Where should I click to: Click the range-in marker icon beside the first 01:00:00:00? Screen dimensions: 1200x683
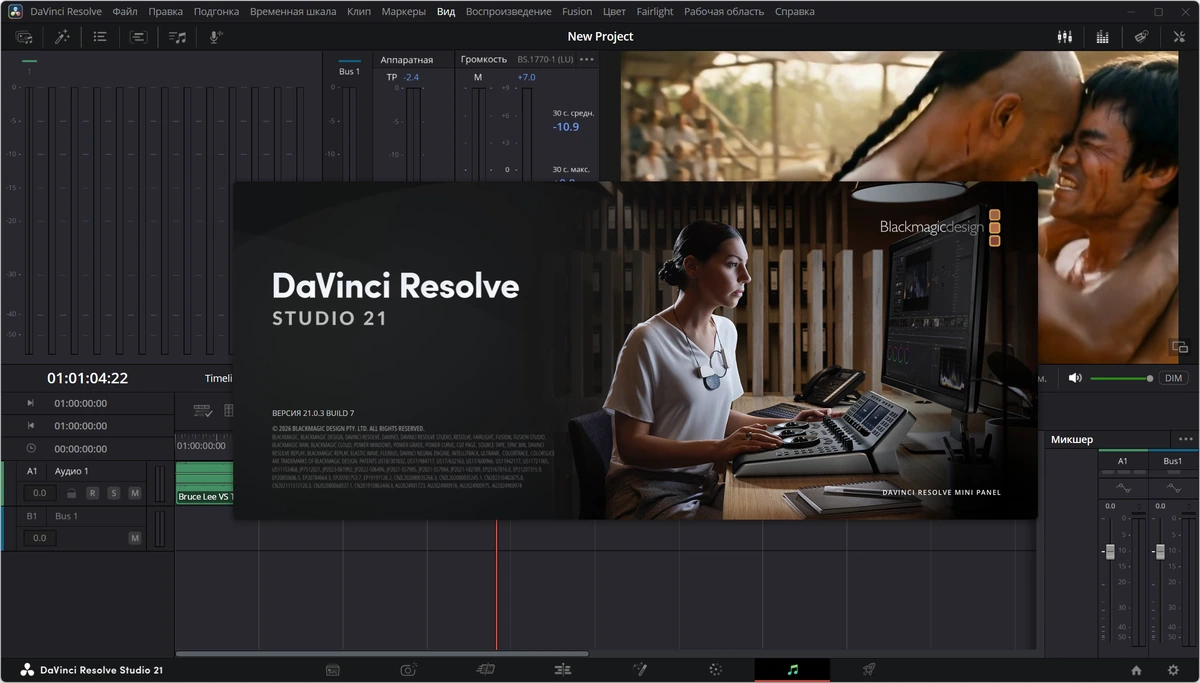tap(30, 403)
